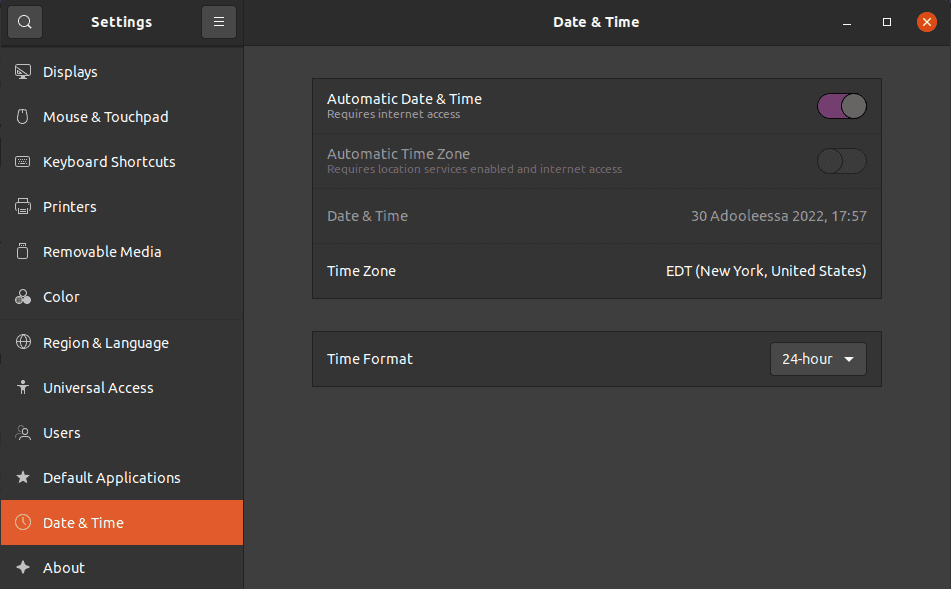Open the search icon in Settings header
The height and width of the screenshot is (589, 951).
[24, 21]
